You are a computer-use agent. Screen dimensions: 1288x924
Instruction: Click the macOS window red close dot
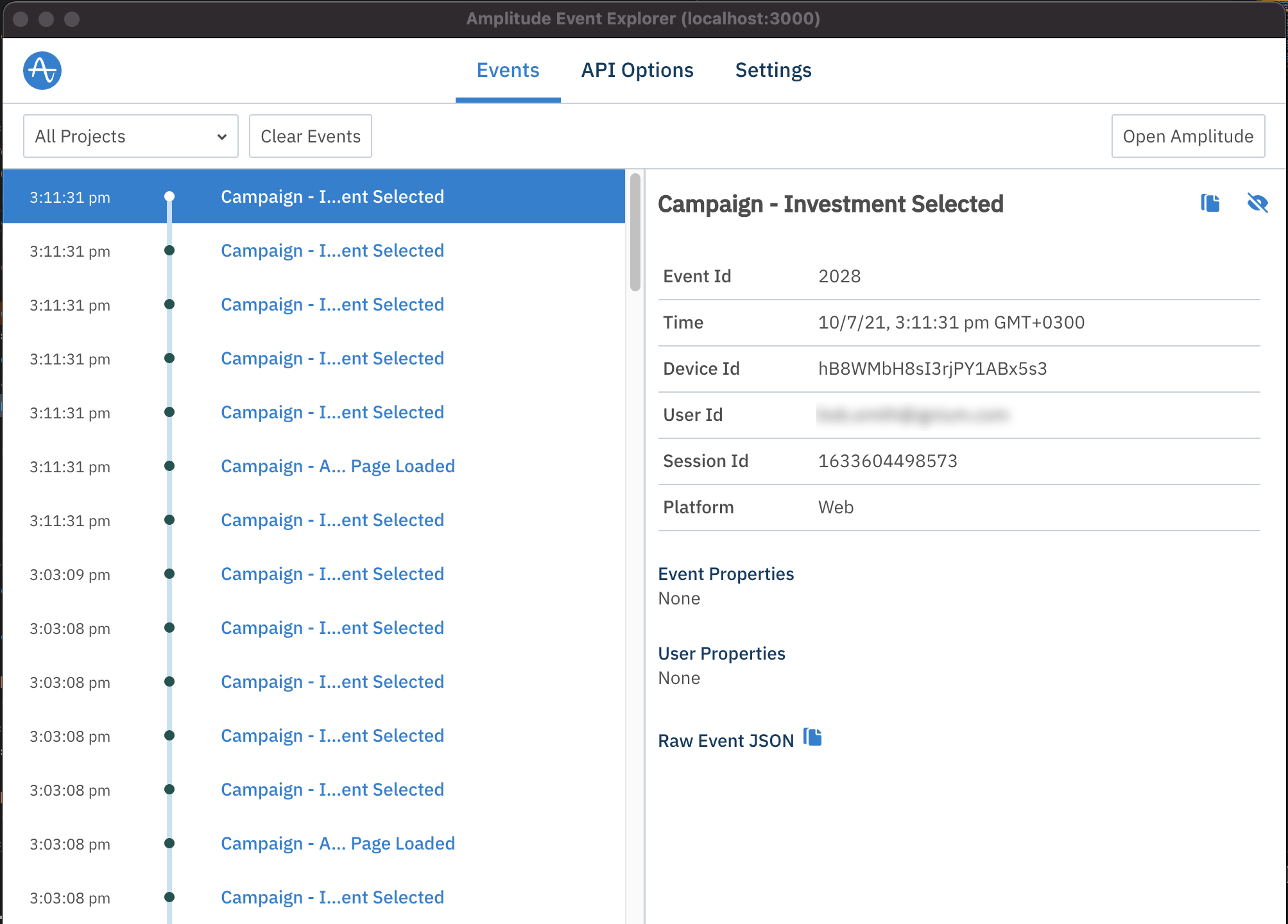[21, 19]
